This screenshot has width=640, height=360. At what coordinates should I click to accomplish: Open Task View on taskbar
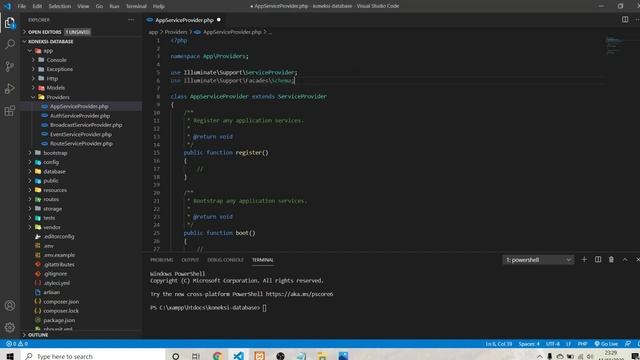click(196, 356)
